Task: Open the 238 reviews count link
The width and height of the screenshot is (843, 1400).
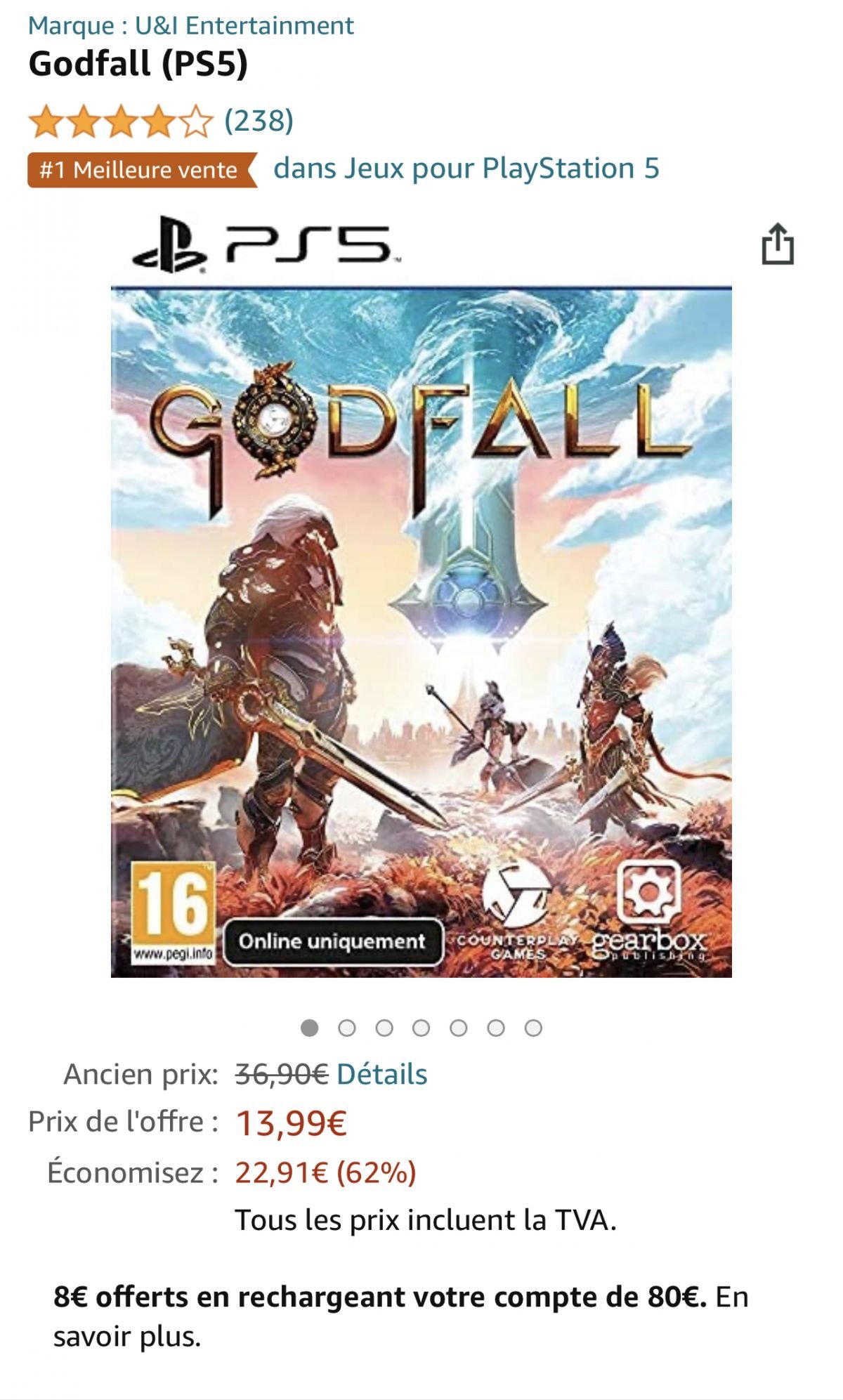Action: click(x=259, y=121)
